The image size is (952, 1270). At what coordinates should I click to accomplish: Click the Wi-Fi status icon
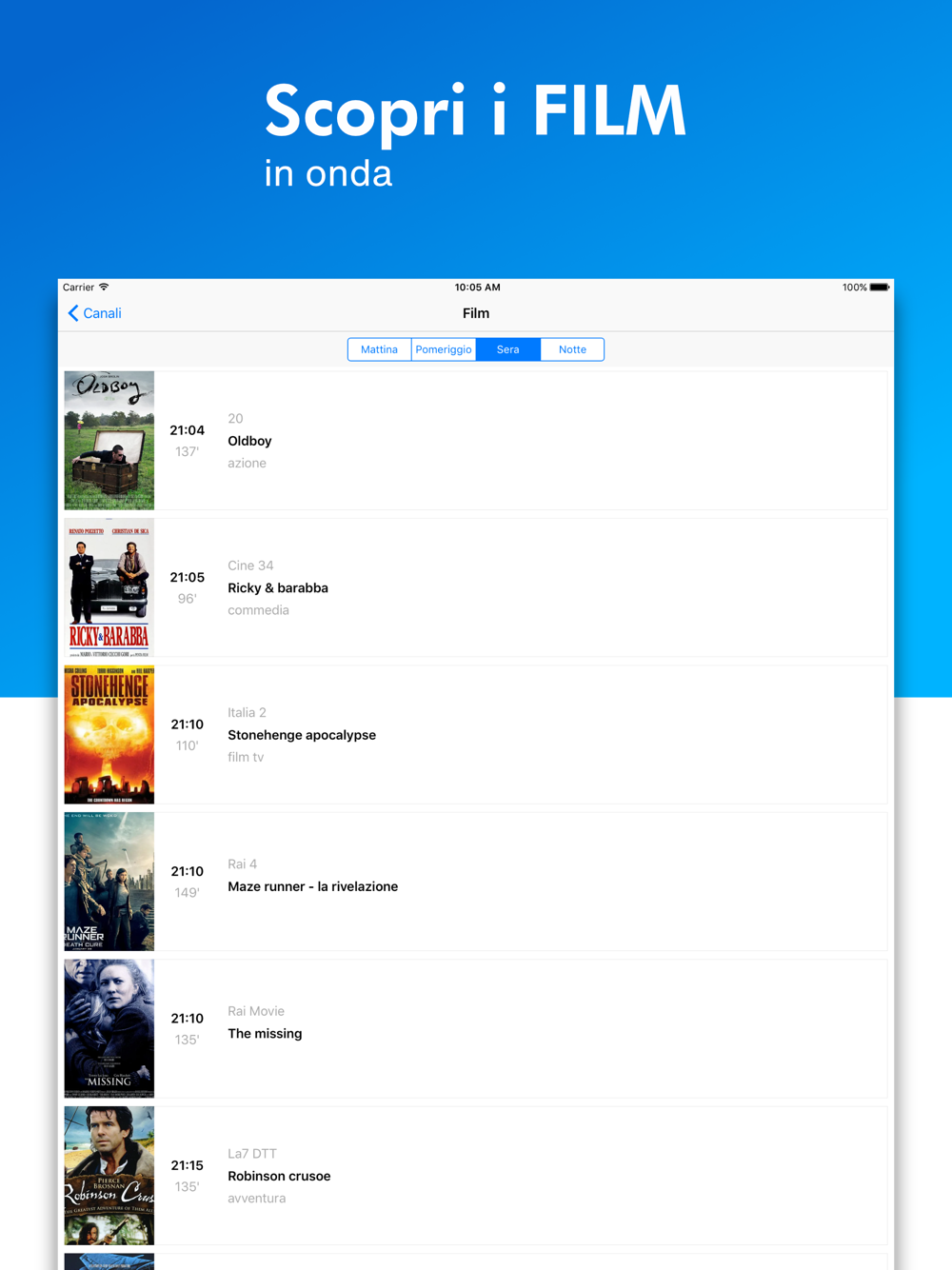tap(104, 287)
